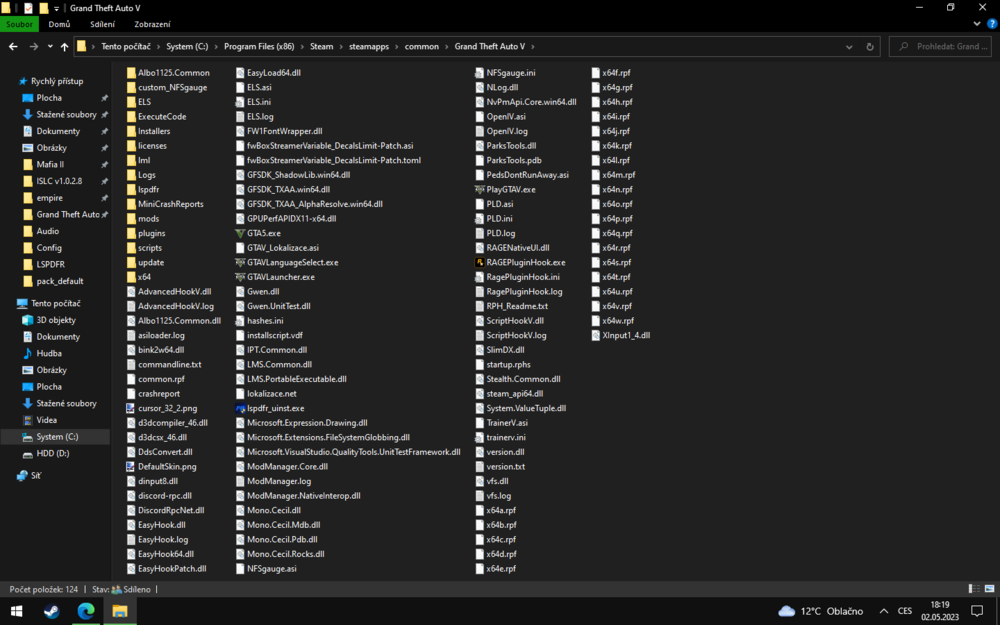Select Síť in the navigation pane
This screenshot has height=625, width=1000.
pos(36,475)
